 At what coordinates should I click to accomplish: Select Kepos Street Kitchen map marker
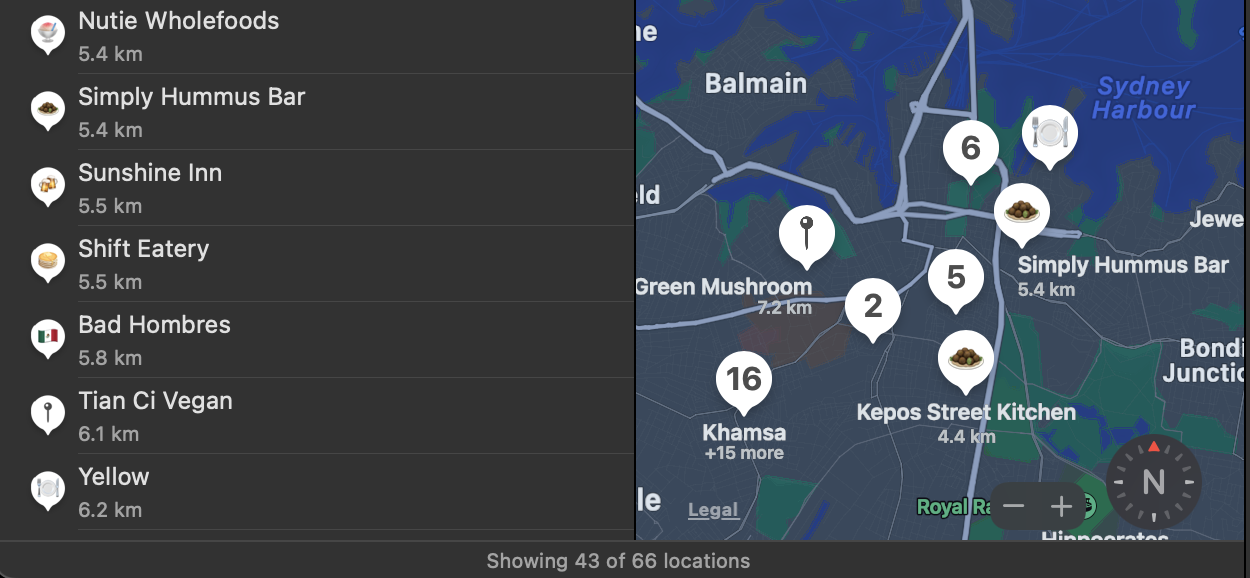[965, 361]
